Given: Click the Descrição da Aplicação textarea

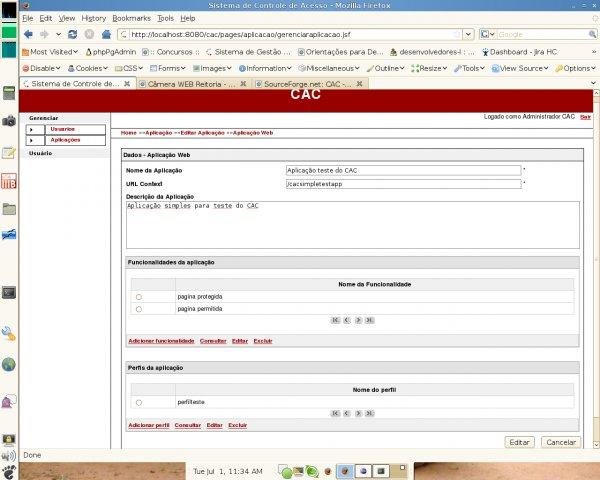Looking at the screenshot, I should click(x=352, y=225).
